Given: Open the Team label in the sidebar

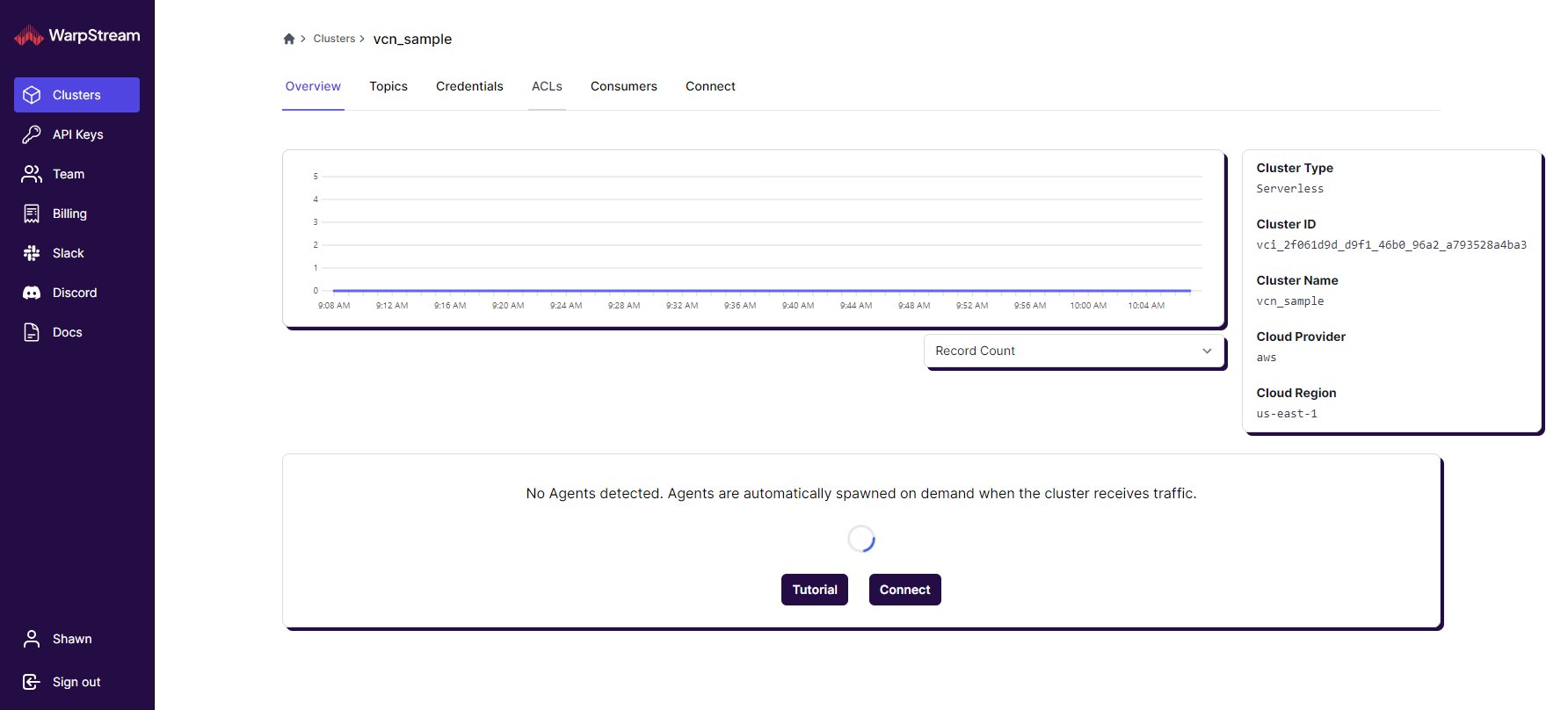Looking at the screenshot, I should click(x=69, y=174).
